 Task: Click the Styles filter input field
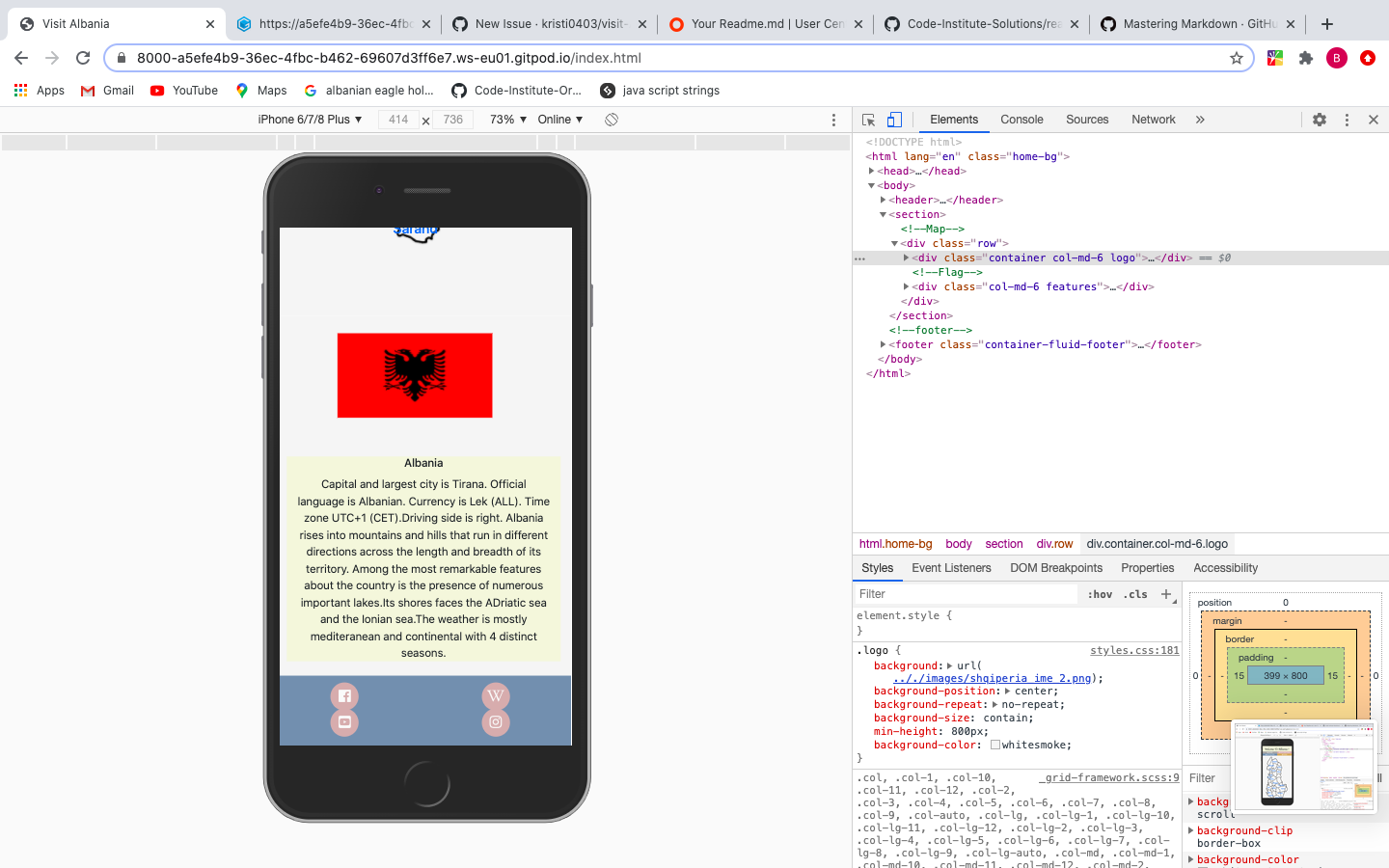966,594
